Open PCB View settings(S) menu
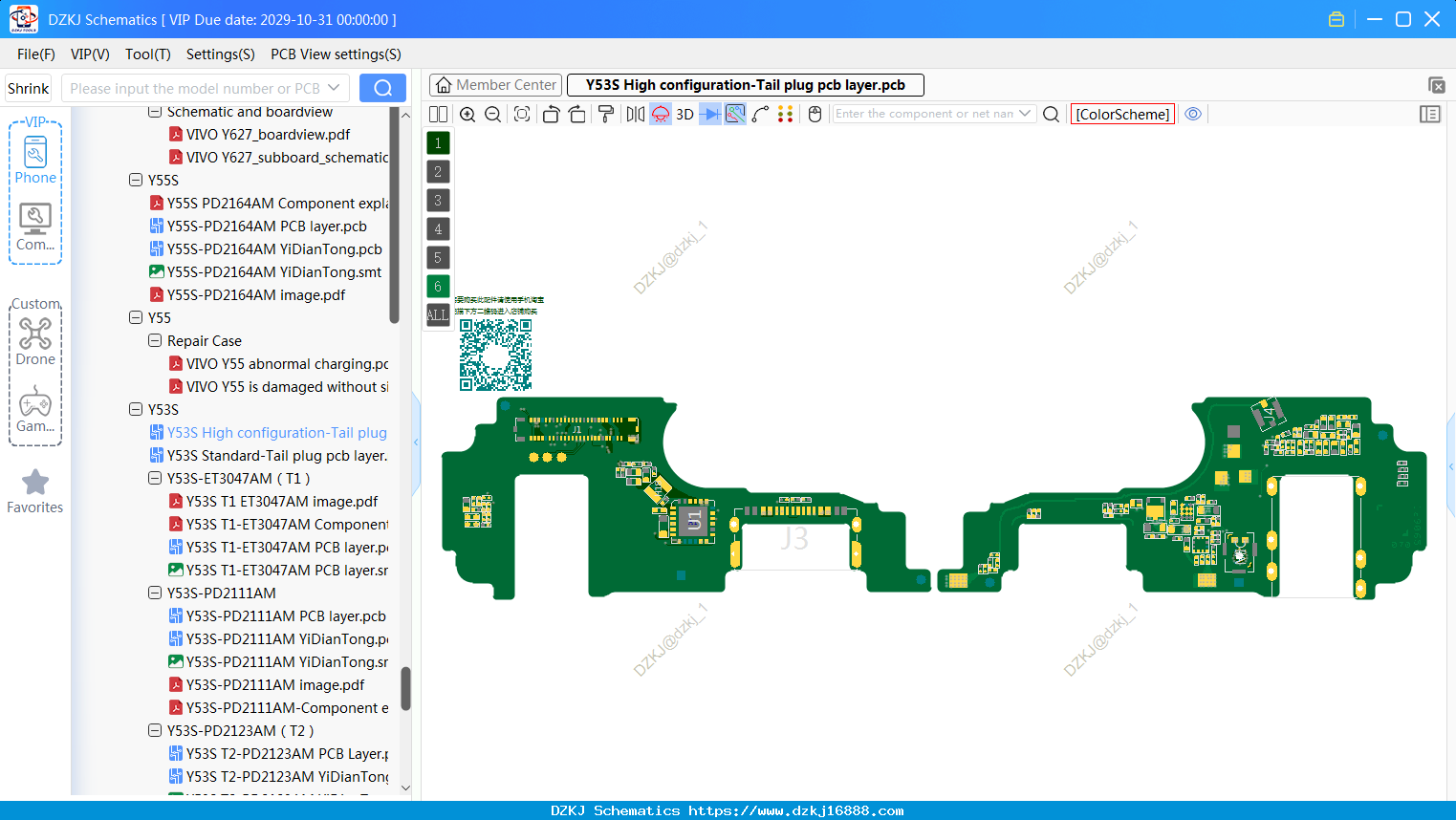Screen dimensions: 1456x820 pos(336,54)
